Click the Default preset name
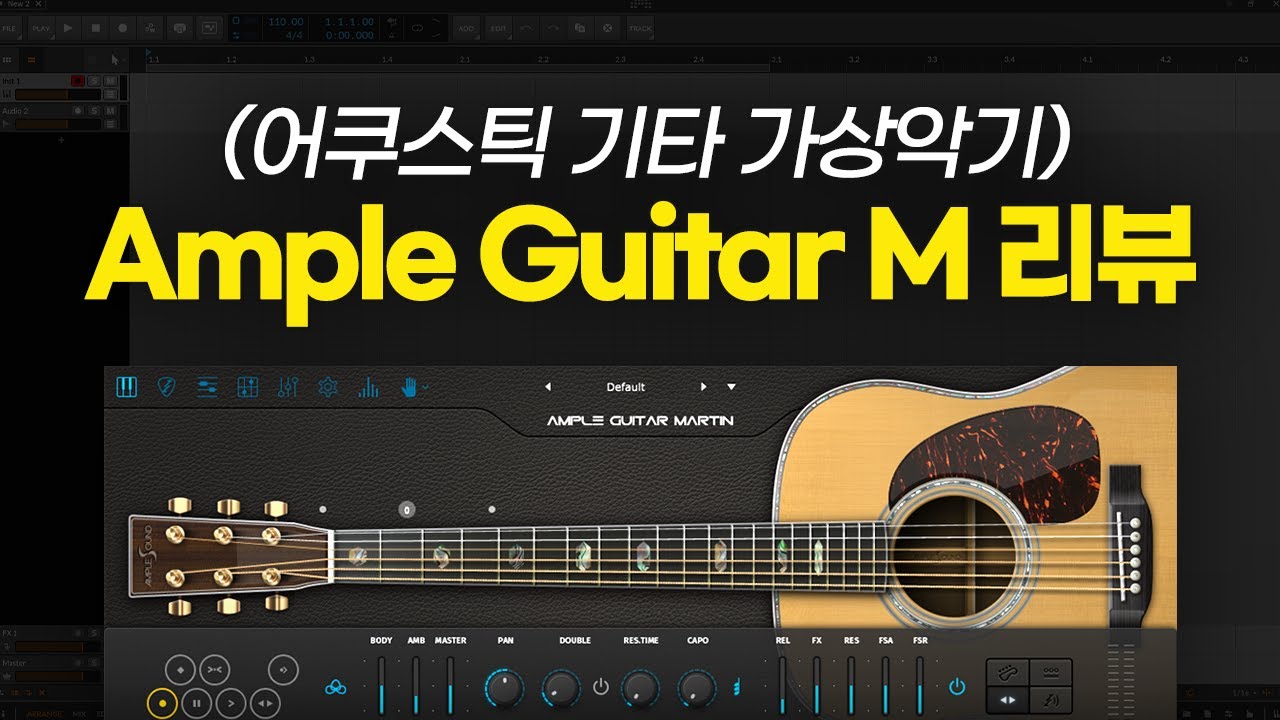 point(626,387)
